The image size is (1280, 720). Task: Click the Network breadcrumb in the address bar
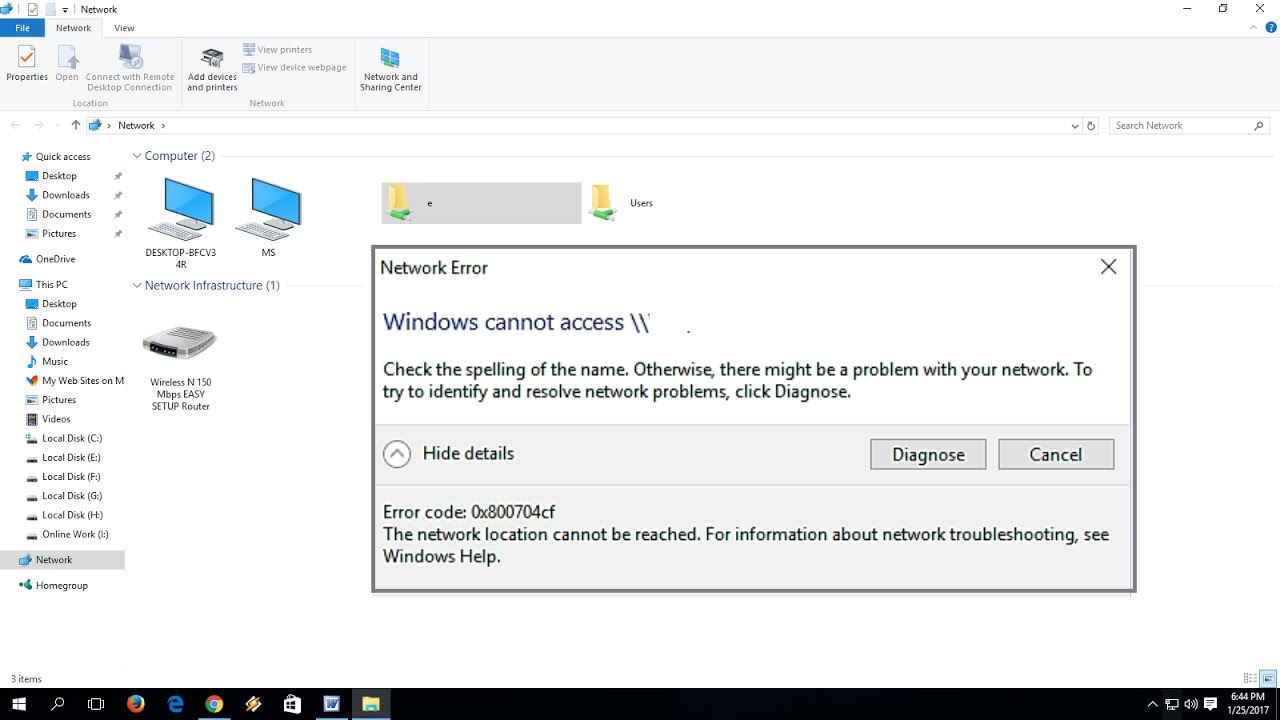pyautogui.click(x=136, y=125)
